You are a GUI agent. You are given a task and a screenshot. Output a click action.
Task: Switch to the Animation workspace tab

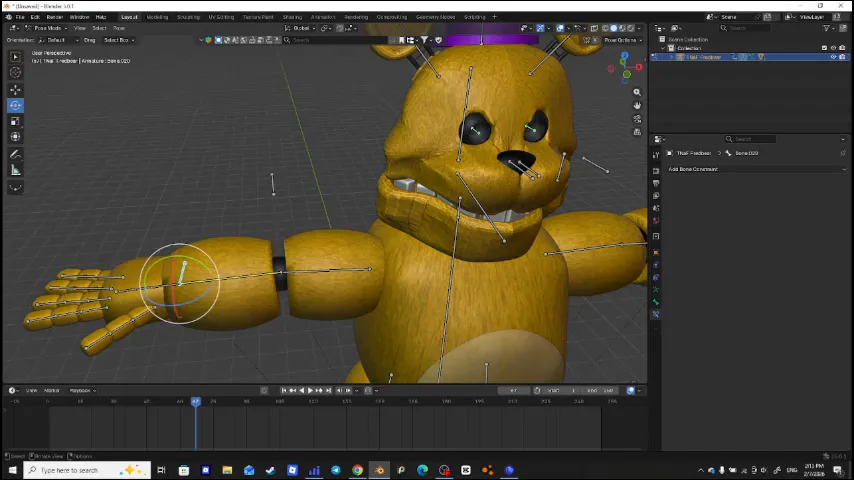click(323, 17)
